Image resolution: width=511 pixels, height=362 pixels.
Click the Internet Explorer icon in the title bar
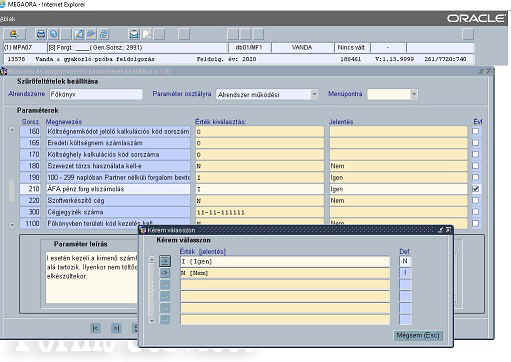click(x=3, y=4)
